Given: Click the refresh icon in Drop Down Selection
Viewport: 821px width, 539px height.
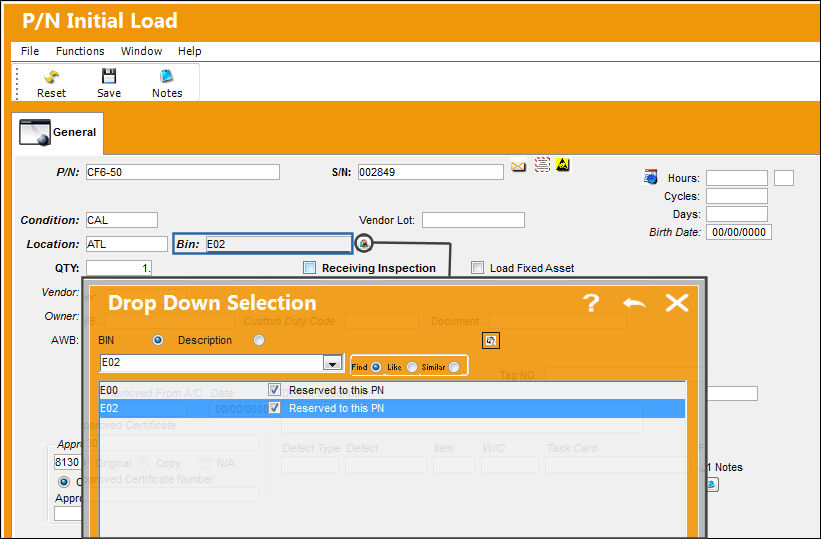Looking at the screenshot, I should (491, 340).
